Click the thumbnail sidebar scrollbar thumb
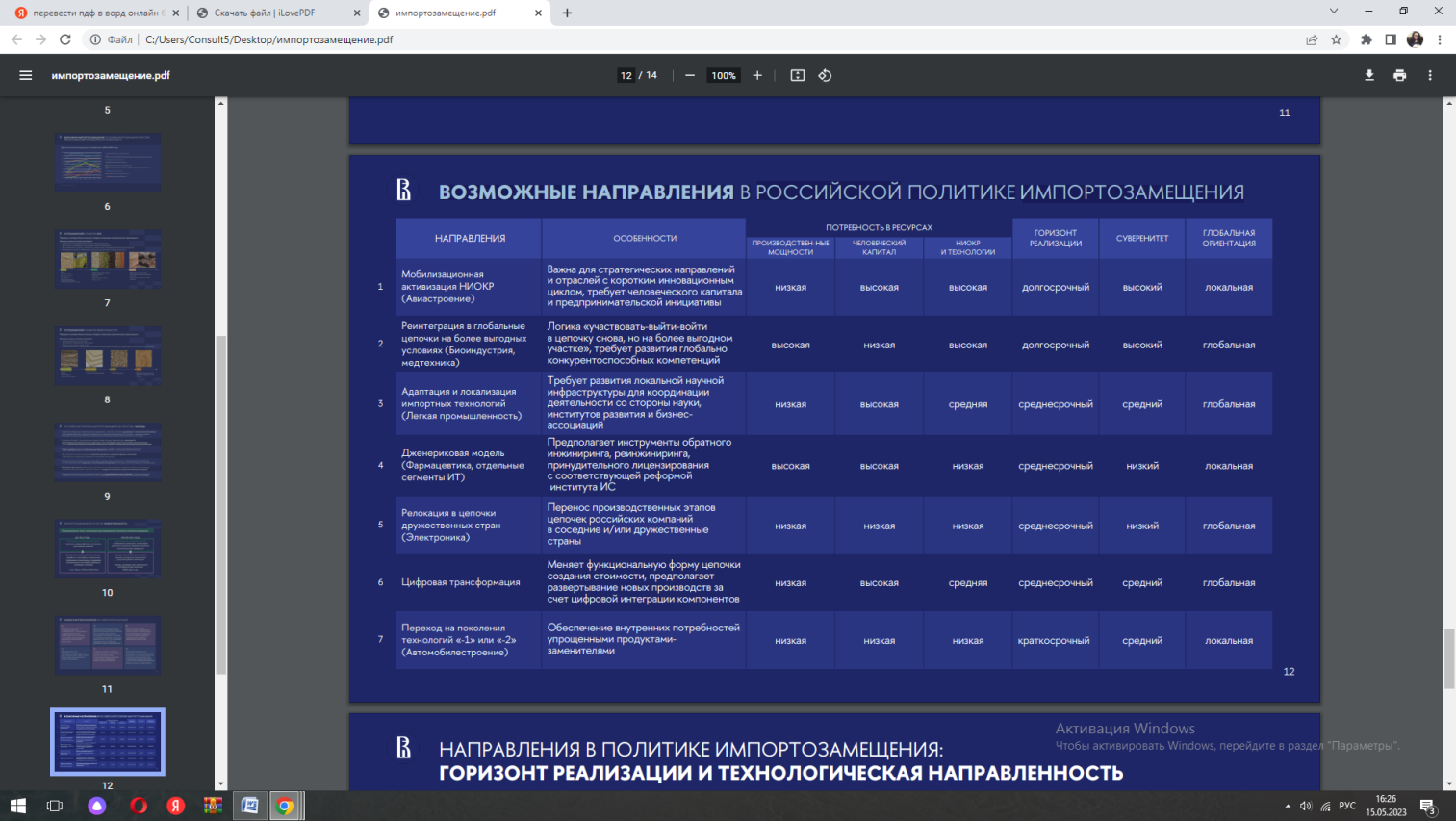The width and height of the screenshot is (1456, 821). click(220, 505)
